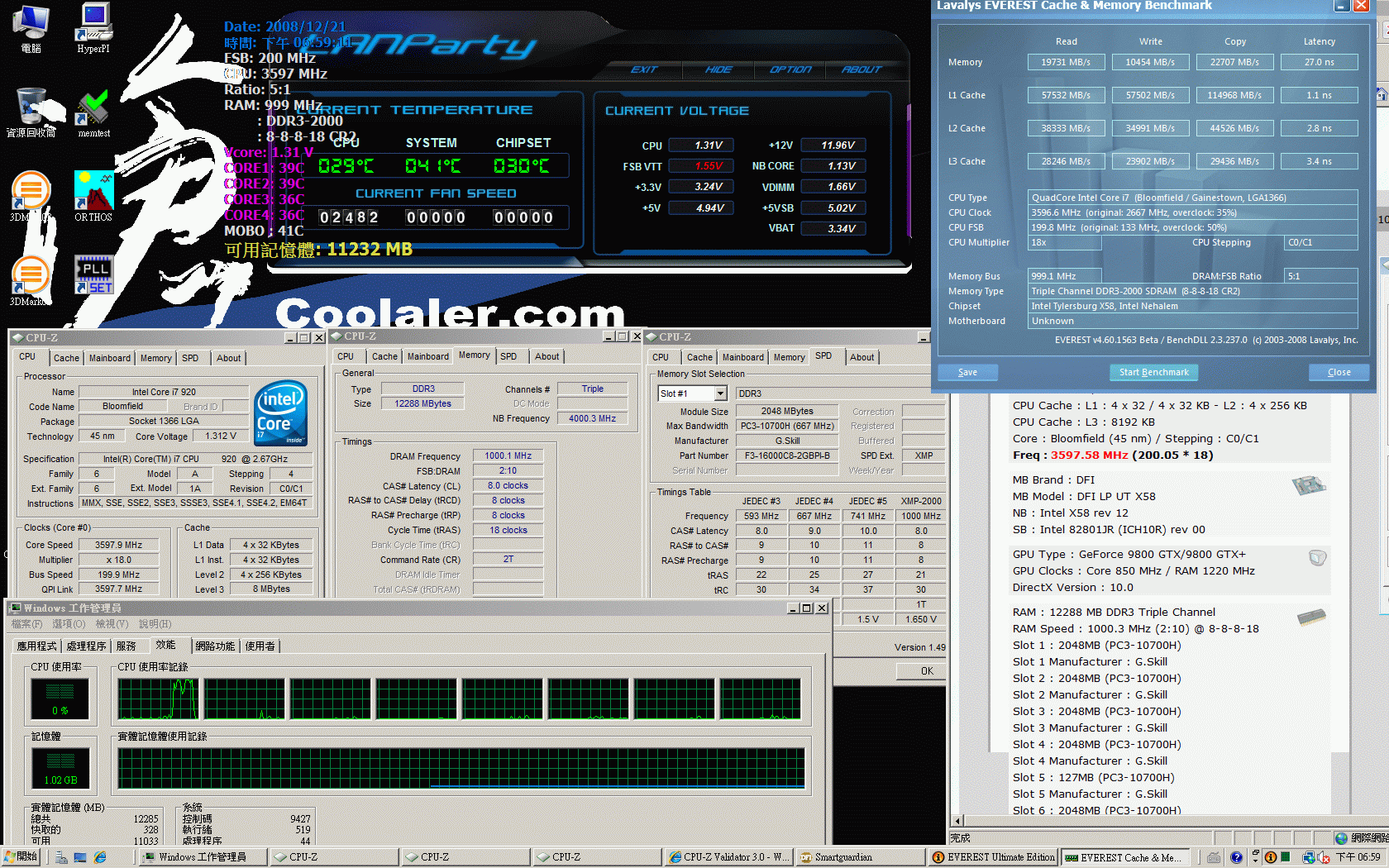Open Mainboard tab in middle CPU-Z window
This screenshot has width=1389, height=868.
tap(428, 356)
